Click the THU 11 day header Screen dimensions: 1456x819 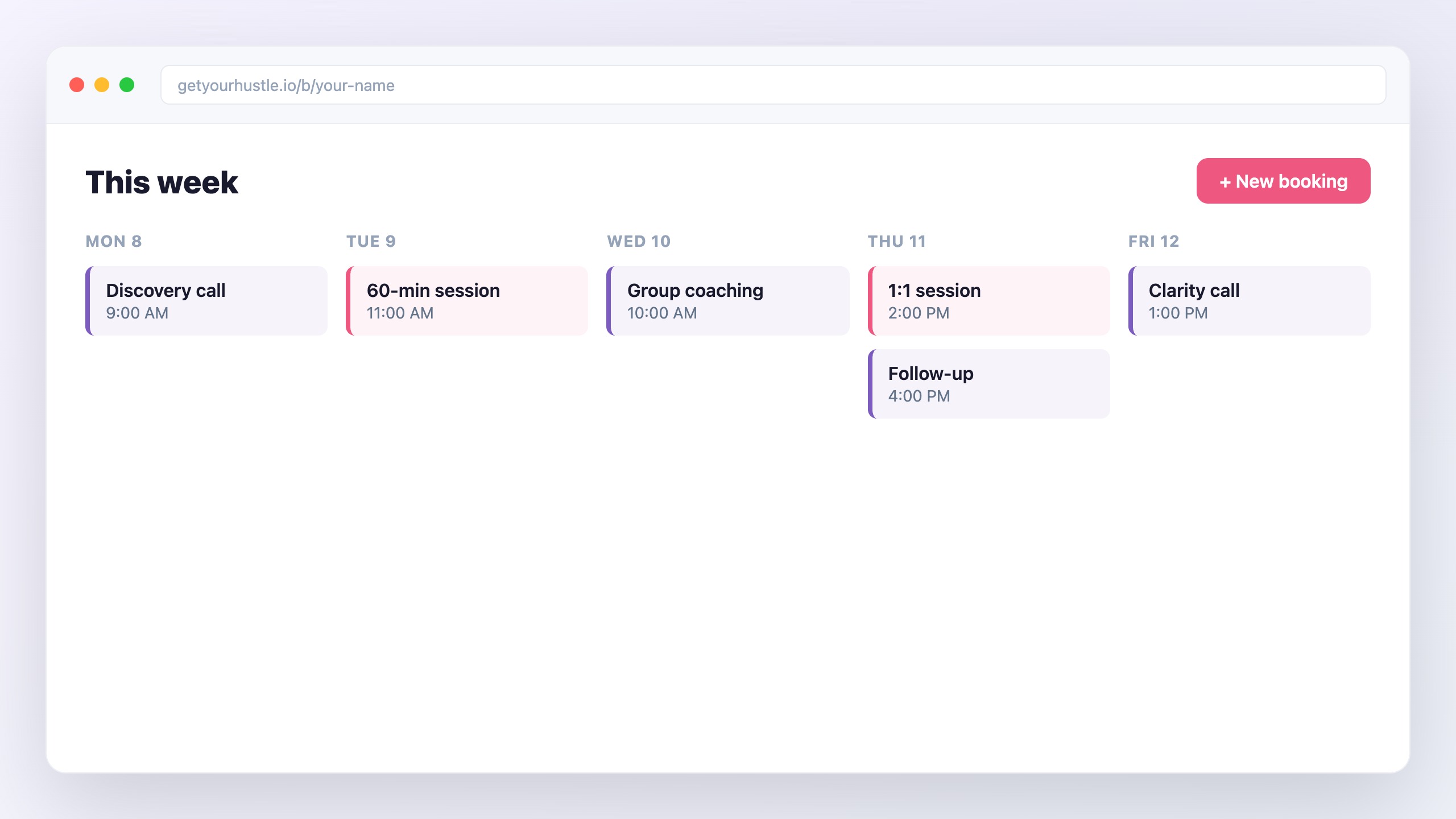[897, 241]
